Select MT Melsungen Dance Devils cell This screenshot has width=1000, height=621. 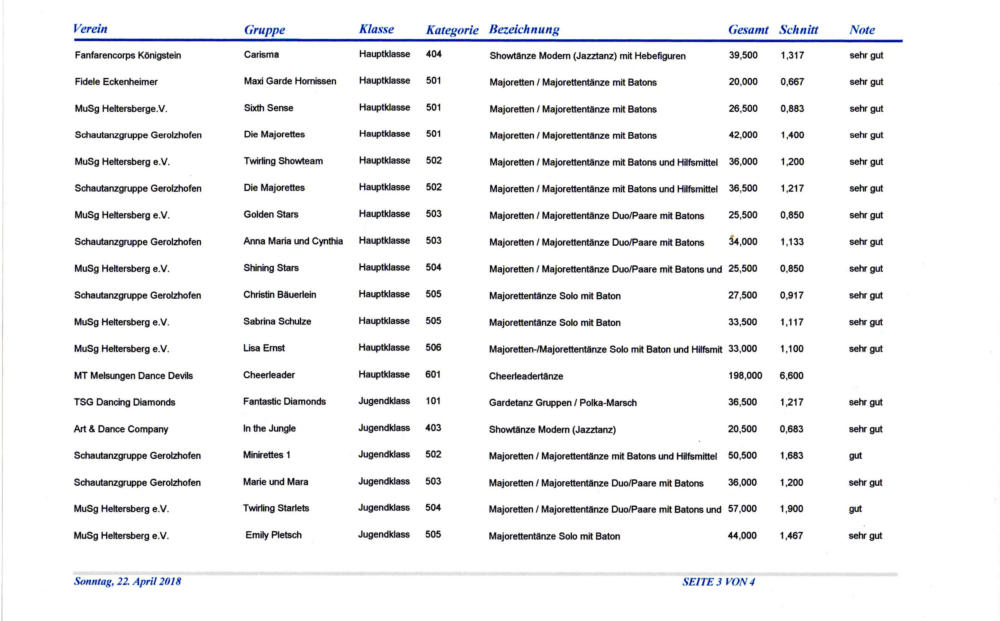pos(133,376)
